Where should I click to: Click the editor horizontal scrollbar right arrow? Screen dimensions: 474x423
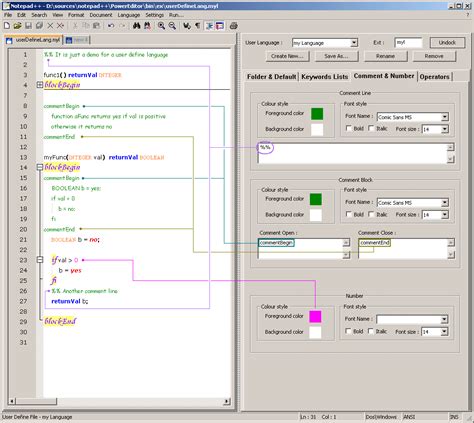[x=227, y=401]
